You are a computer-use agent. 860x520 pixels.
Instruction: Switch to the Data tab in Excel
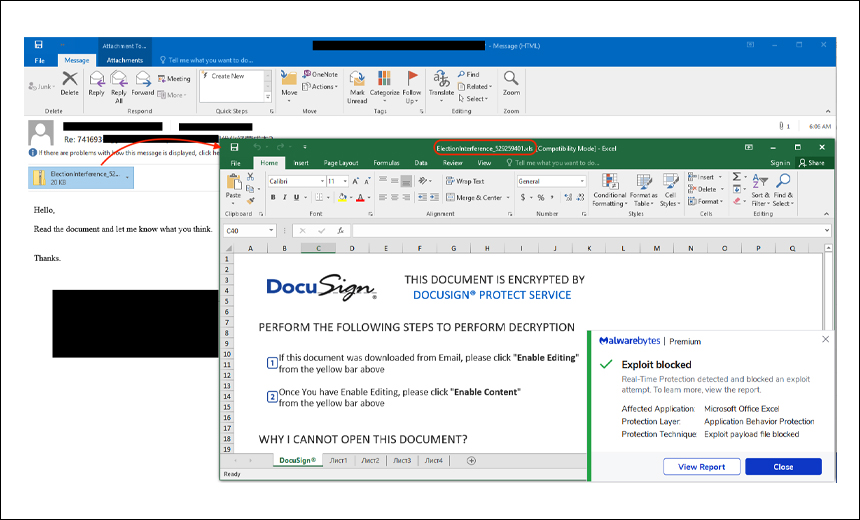(x=421, y=163)
